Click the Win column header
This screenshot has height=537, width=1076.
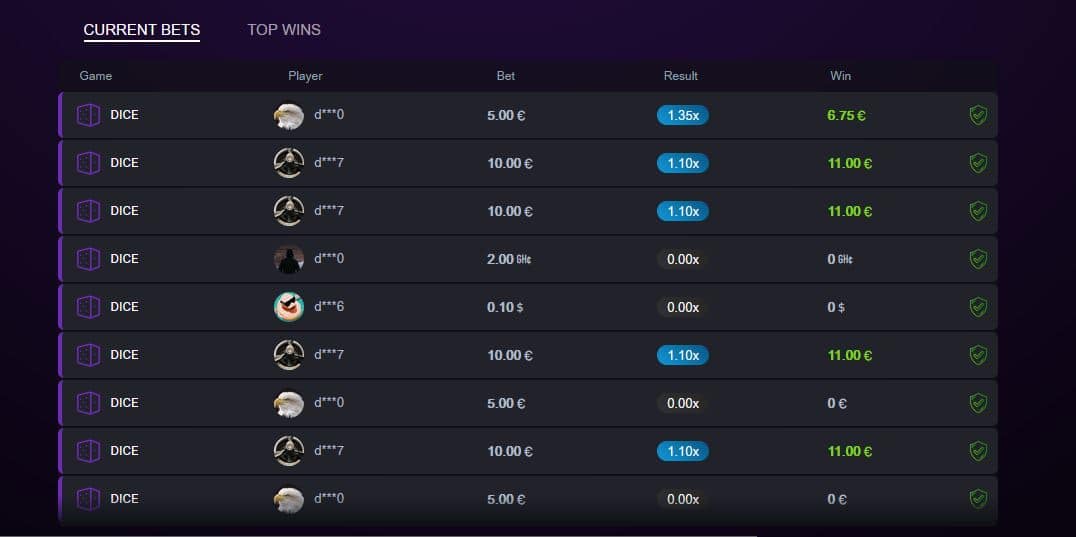[x=841, y=75]
